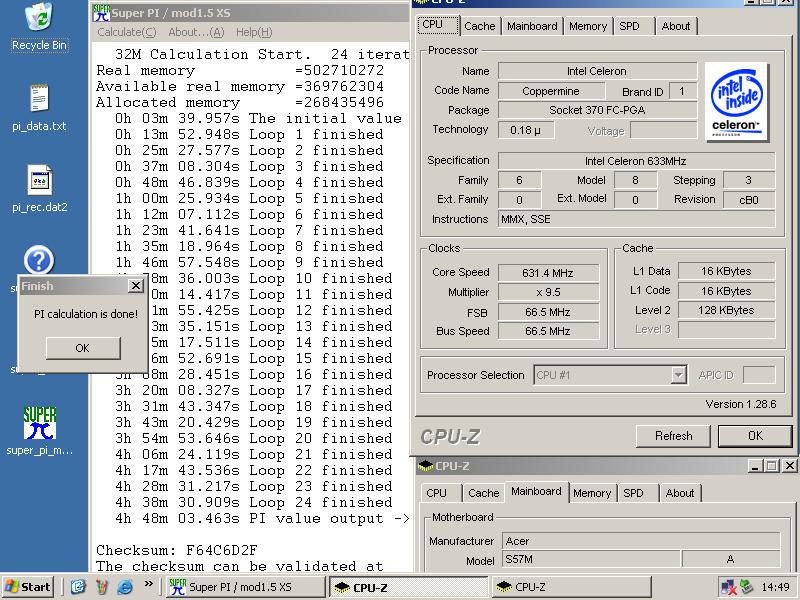Switch to Memory tab in upper CPU-Z
Screen dimensions: 800x600
(588, 26)
